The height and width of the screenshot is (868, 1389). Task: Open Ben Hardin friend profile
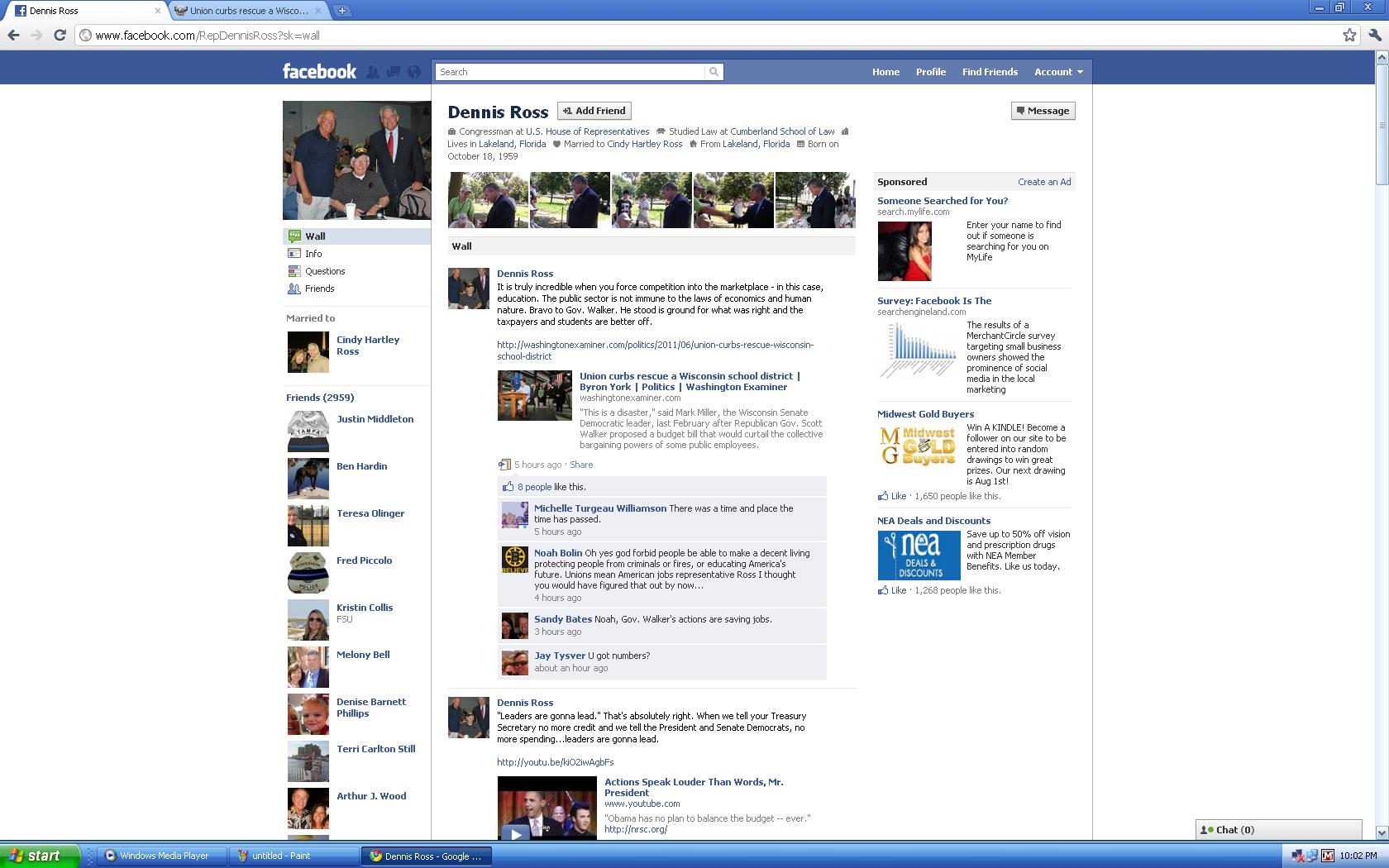[x=361, y=466]
